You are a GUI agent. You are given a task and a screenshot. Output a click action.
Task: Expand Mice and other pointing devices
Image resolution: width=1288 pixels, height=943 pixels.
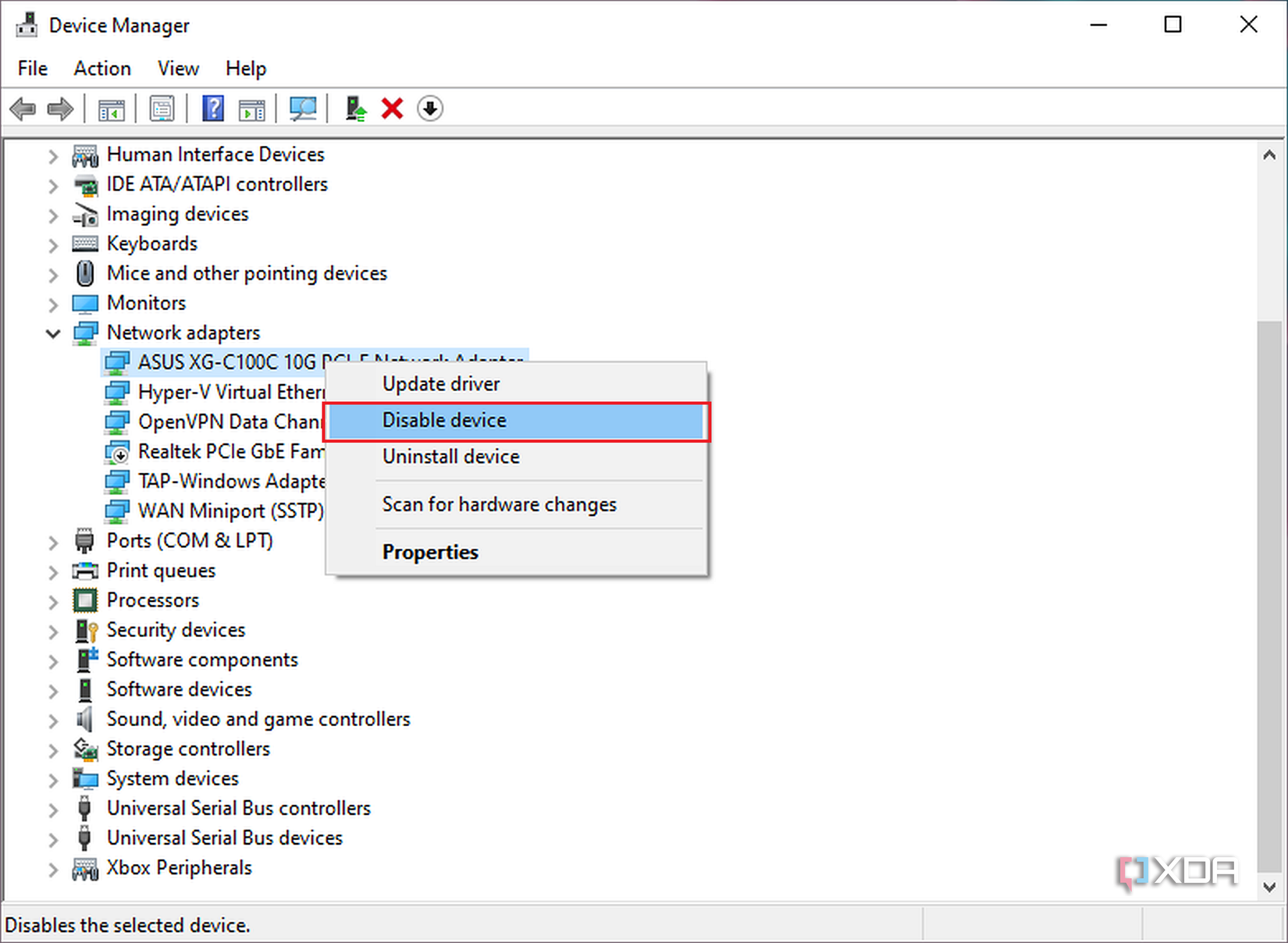coord(53,274)
